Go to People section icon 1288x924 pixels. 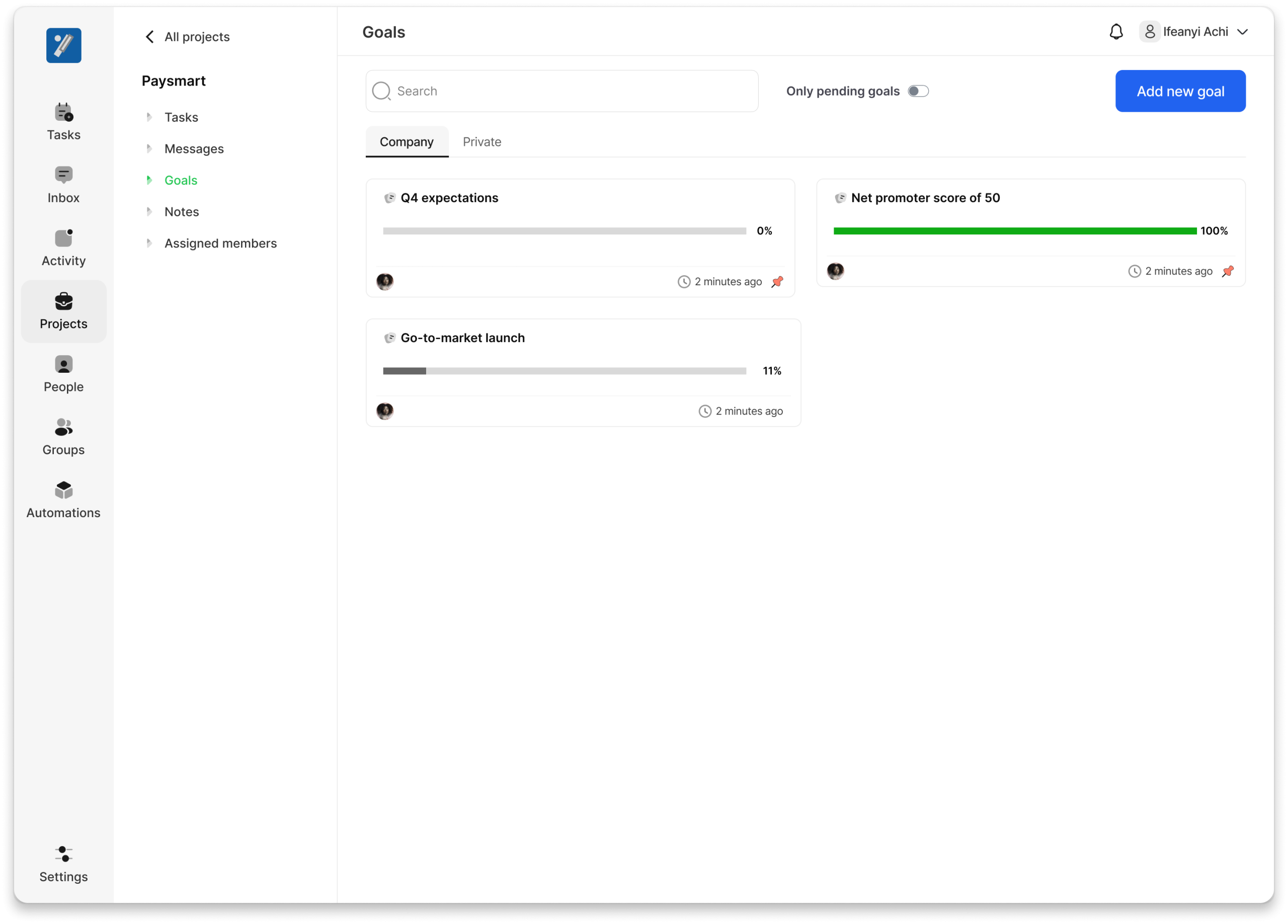click(63, 365)
